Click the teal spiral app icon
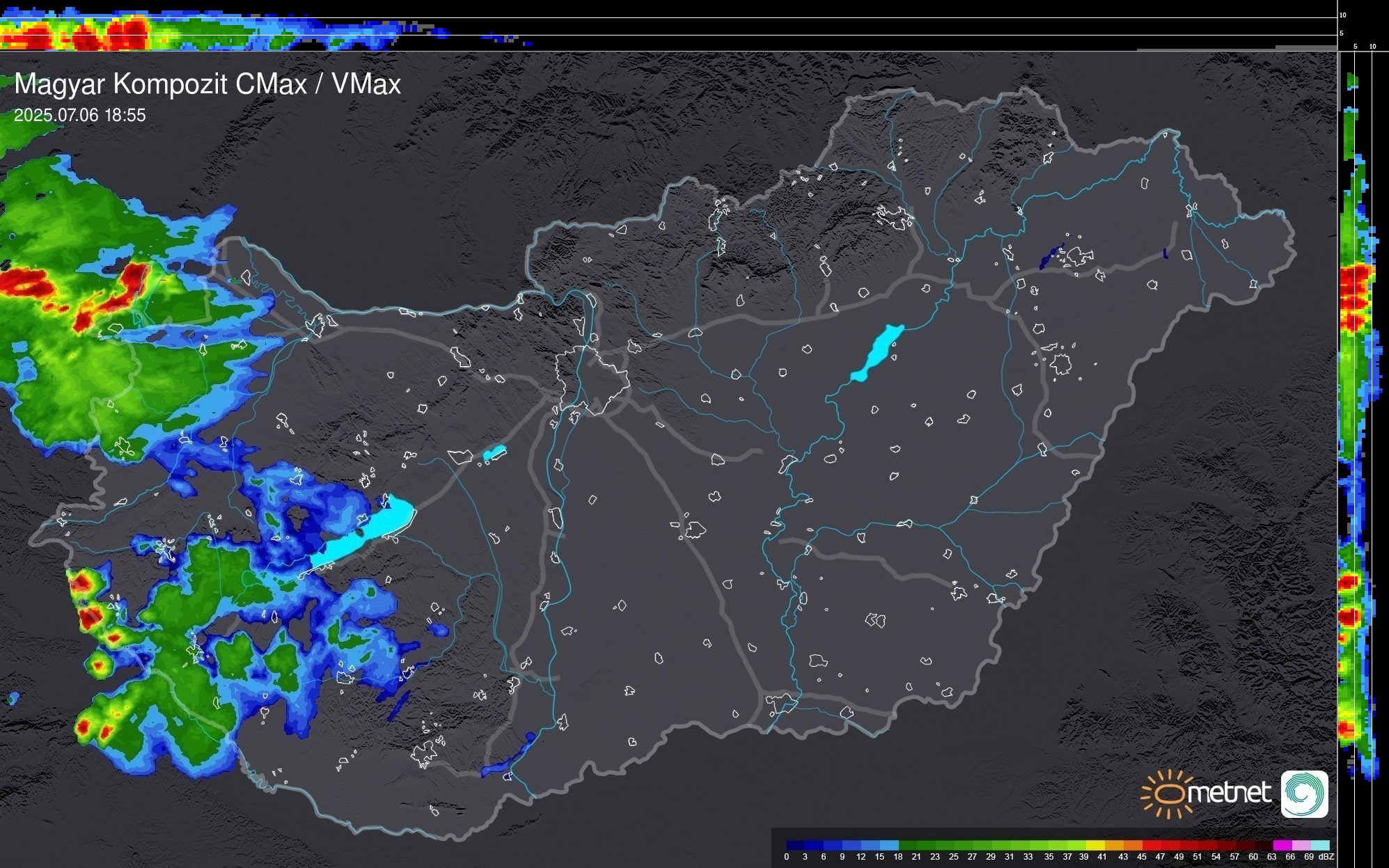 pyautogui.click(x=1304, y=794)
